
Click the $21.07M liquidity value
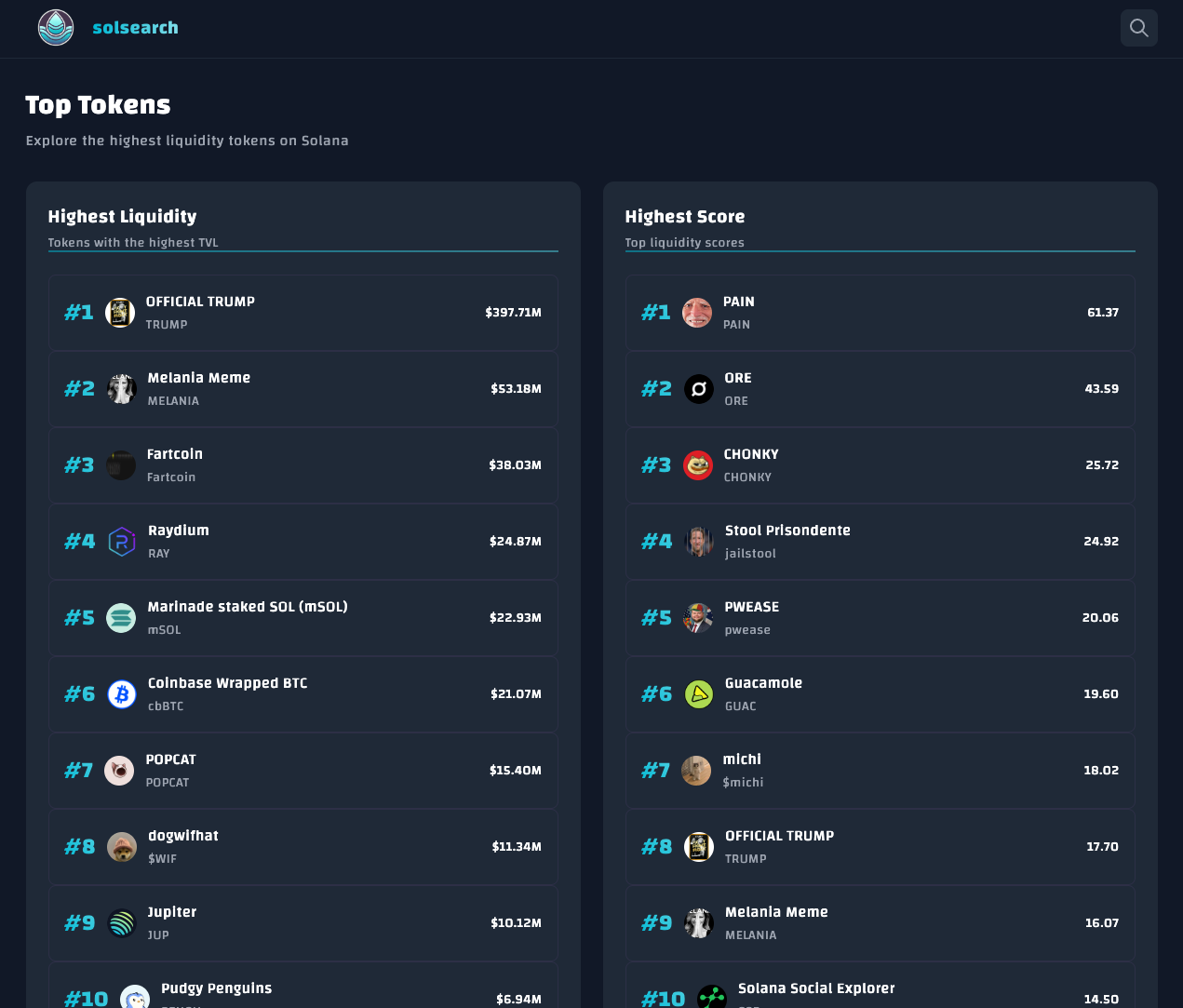[x=517, y=694]
